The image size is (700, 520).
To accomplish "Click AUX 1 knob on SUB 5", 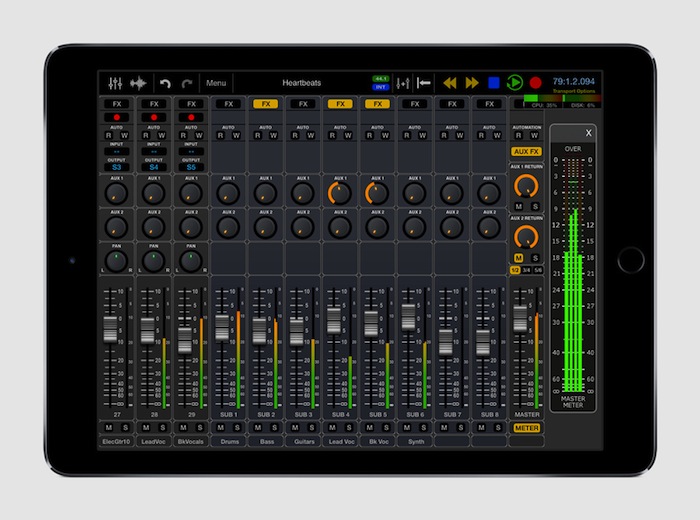I will [x=377, y=194].
